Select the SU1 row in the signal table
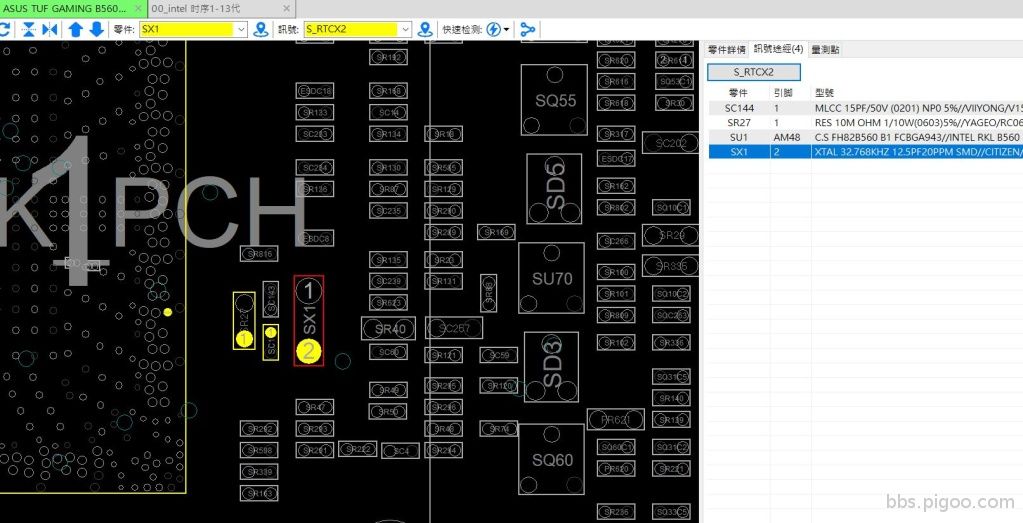 866,137
